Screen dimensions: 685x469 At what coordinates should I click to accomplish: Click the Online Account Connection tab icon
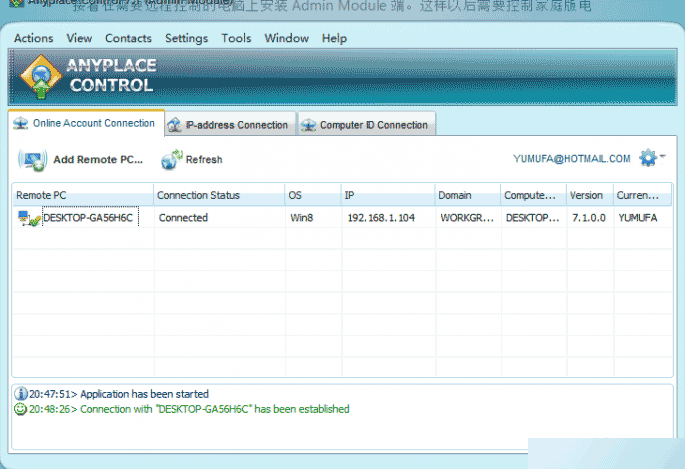(x=21, y=124)
